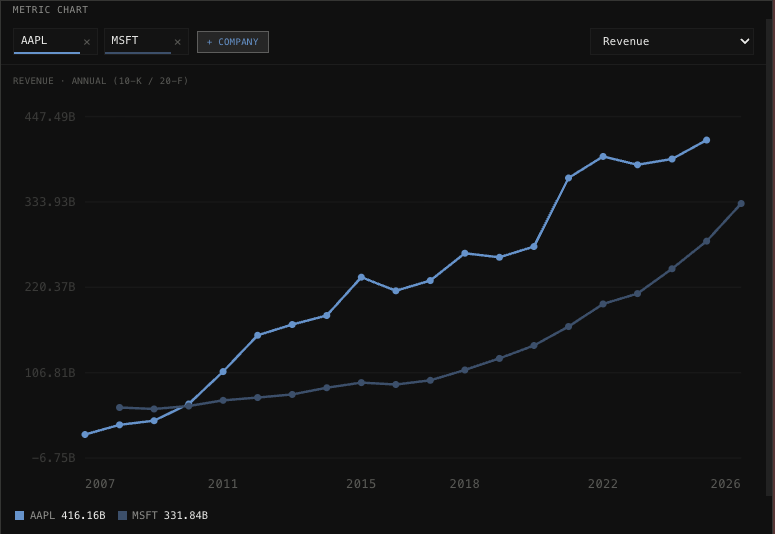Click the MSFT 2022 data point
775x534 pixels.
click(603, 304)
